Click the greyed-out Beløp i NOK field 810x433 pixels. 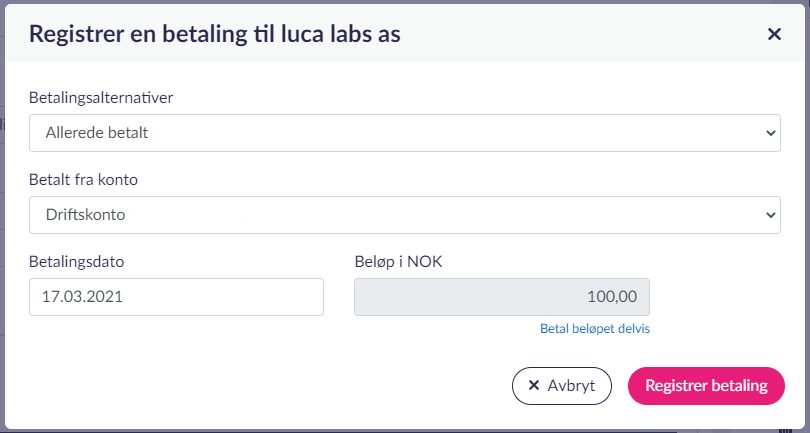pyautogui.click(x=501, y=297)
